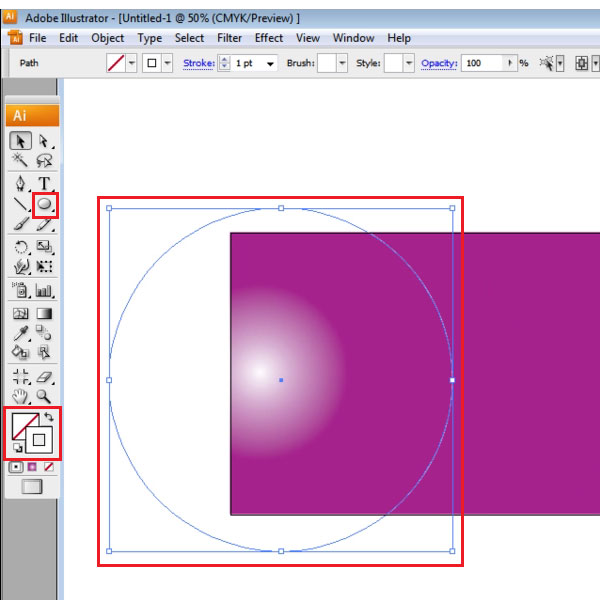Open the Filter menu

[229, 38]
